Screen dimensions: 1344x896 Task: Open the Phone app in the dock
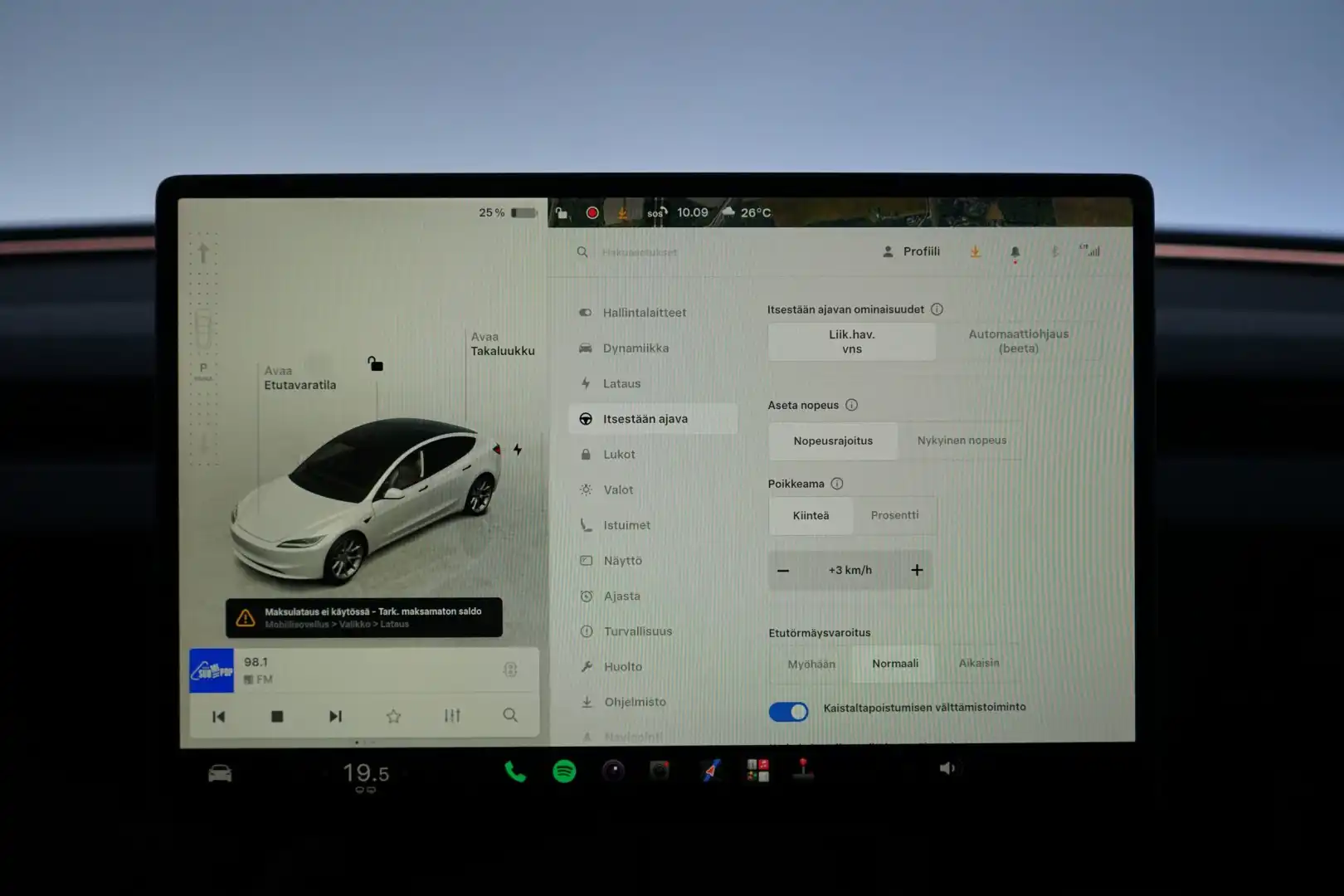(x=515, y=772)
